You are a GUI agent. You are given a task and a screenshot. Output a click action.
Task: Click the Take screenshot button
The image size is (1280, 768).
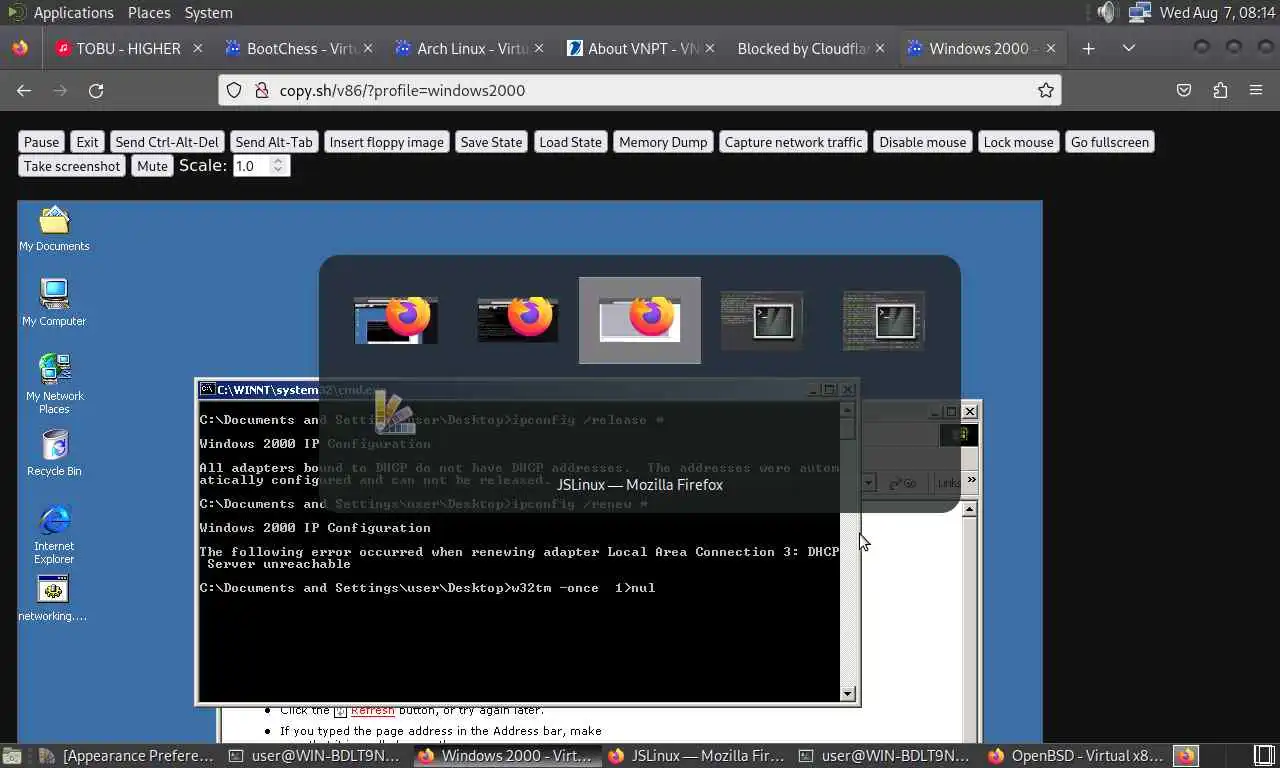tap(72, 166)
